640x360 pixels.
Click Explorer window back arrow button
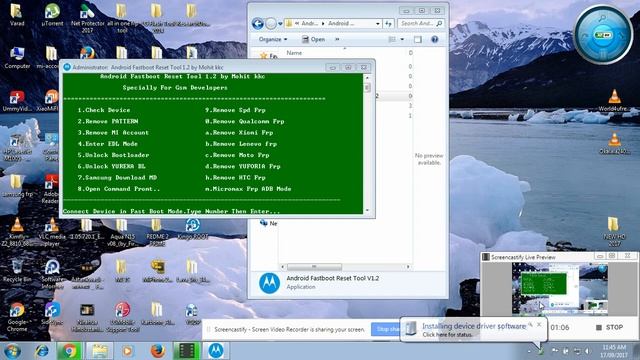point(258,24)
